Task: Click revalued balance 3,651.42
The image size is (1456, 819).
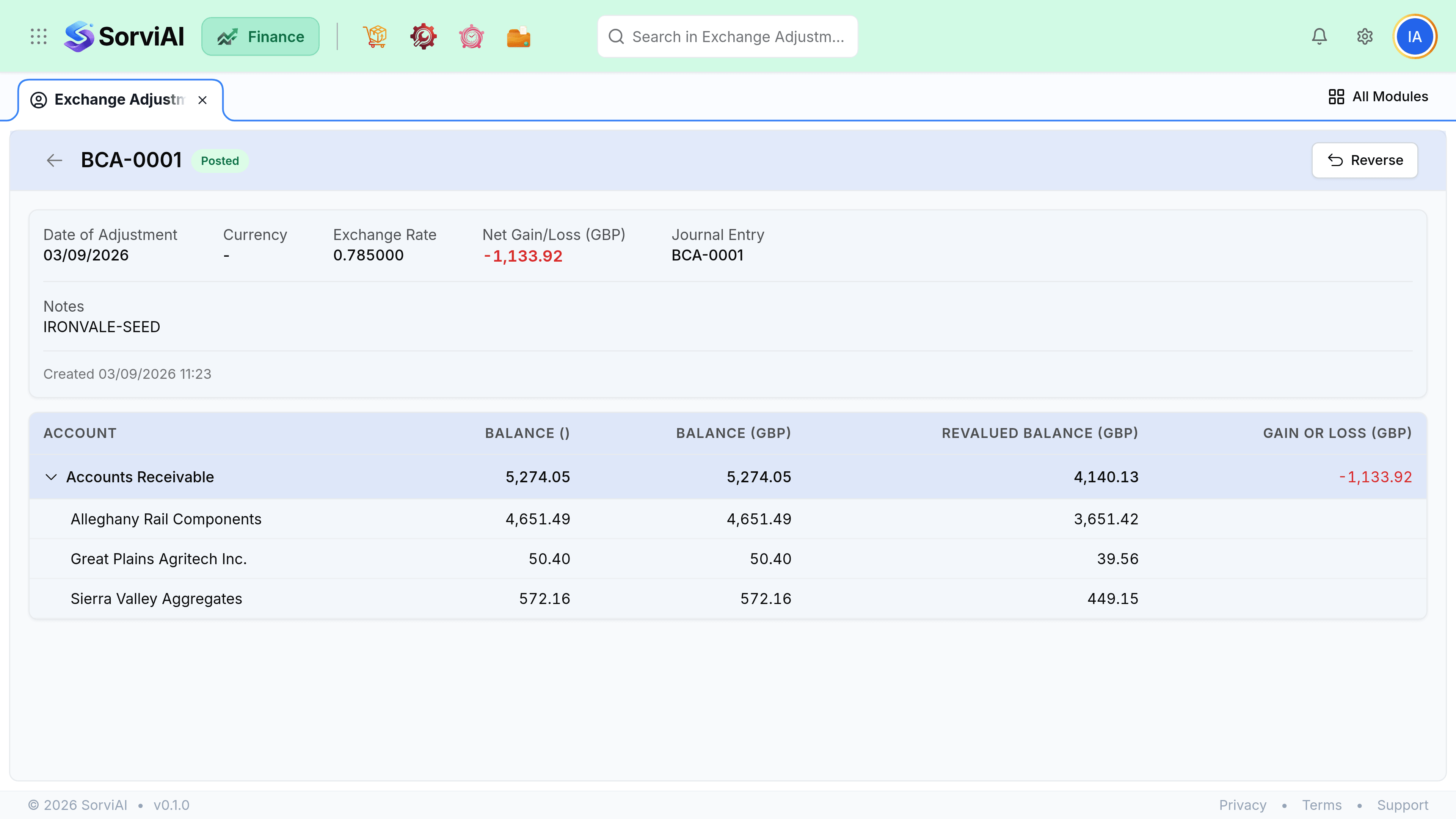Action: 1106,519
